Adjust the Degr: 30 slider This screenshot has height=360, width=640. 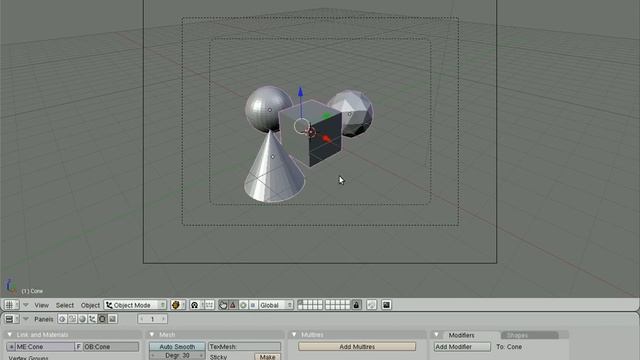177,356
